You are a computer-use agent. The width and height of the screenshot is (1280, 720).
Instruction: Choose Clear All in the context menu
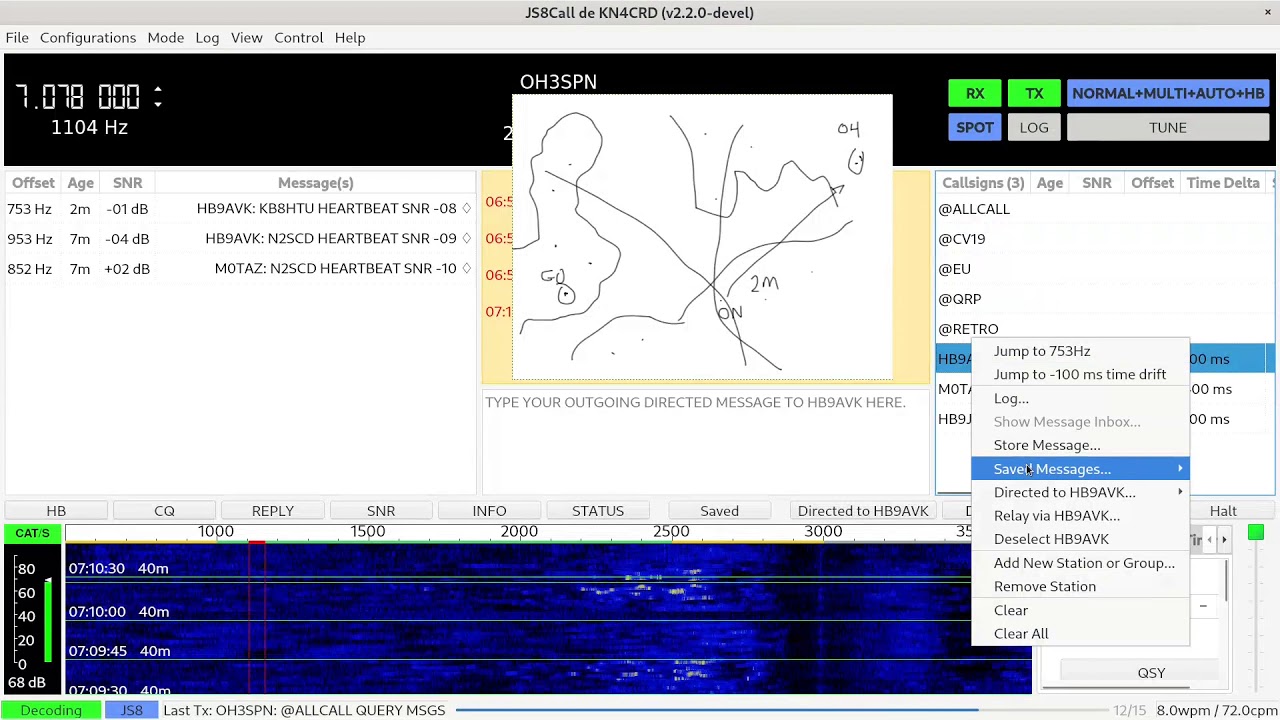click(1080, 633)
